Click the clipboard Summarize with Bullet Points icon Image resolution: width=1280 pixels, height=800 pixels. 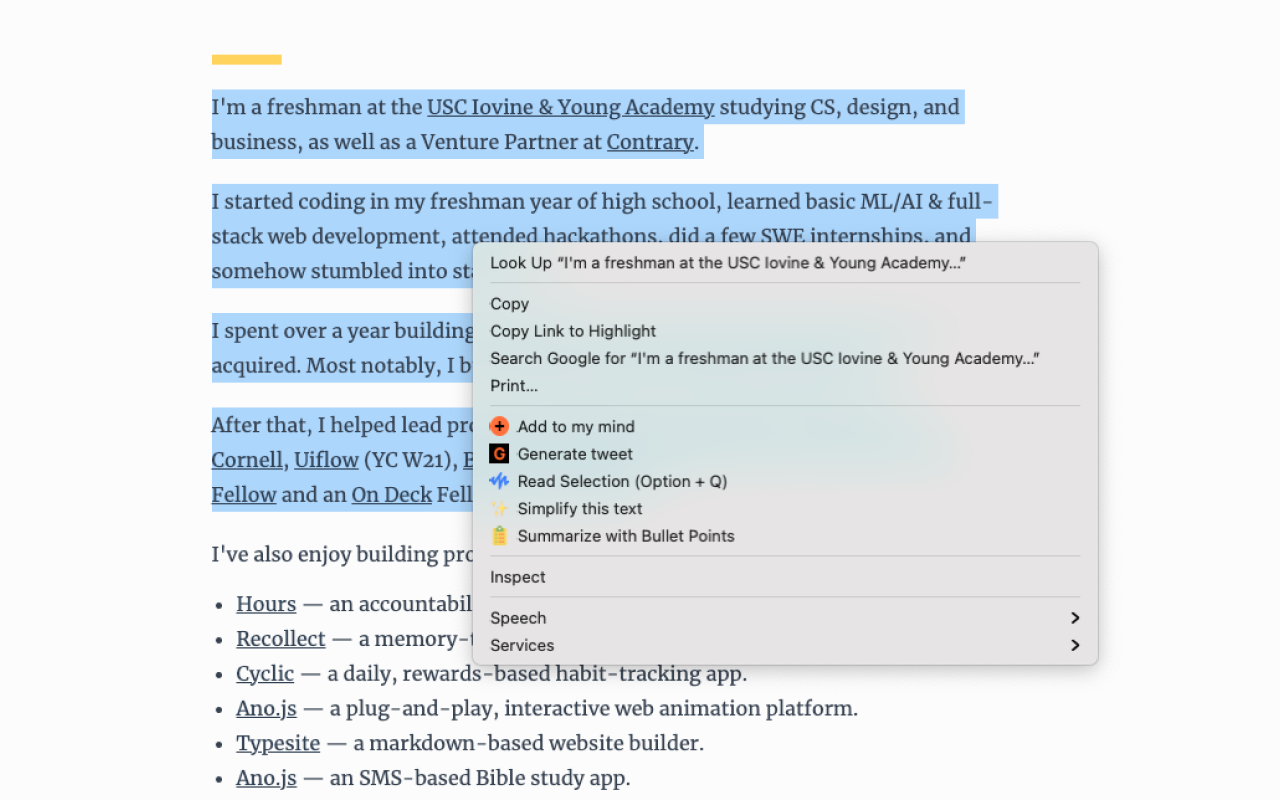[x=499, y=536]
